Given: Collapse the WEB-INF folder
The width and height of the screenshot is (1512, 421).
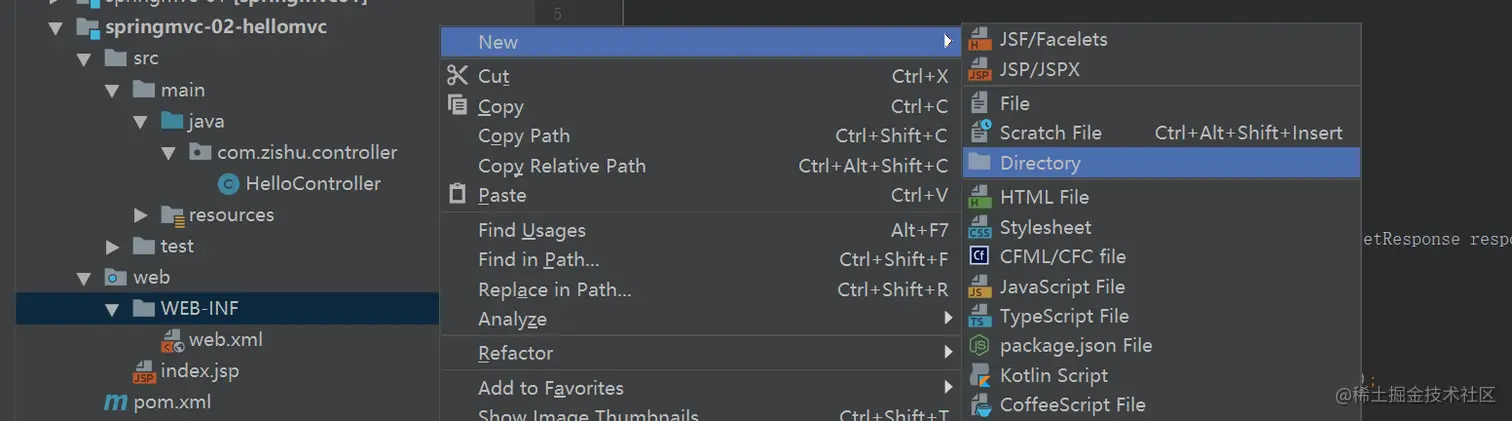Looking at the screenshot, I should (113, 309).
